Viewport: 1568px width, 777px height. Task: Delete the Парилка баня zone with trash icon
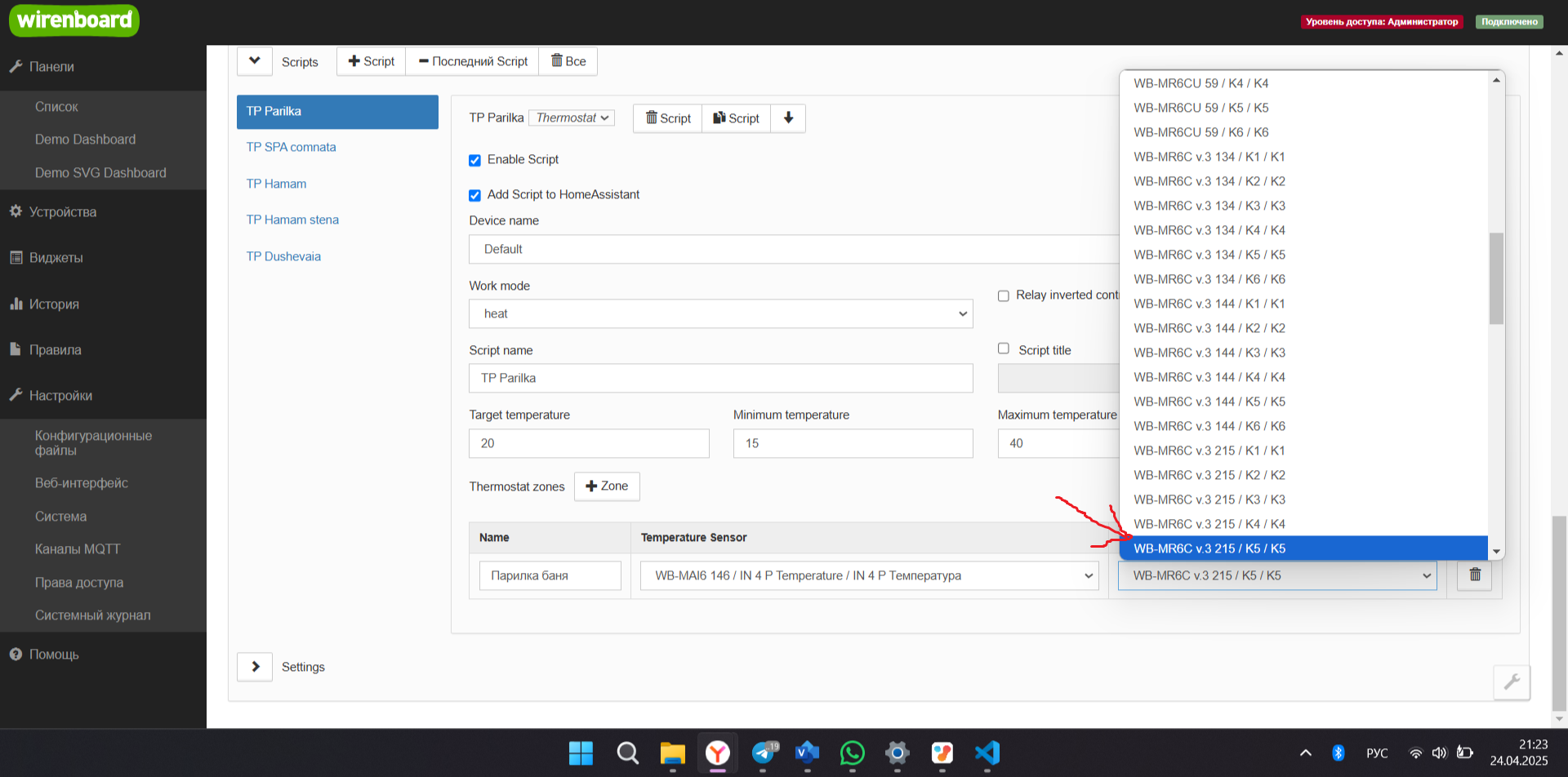tap(1475, 575)
